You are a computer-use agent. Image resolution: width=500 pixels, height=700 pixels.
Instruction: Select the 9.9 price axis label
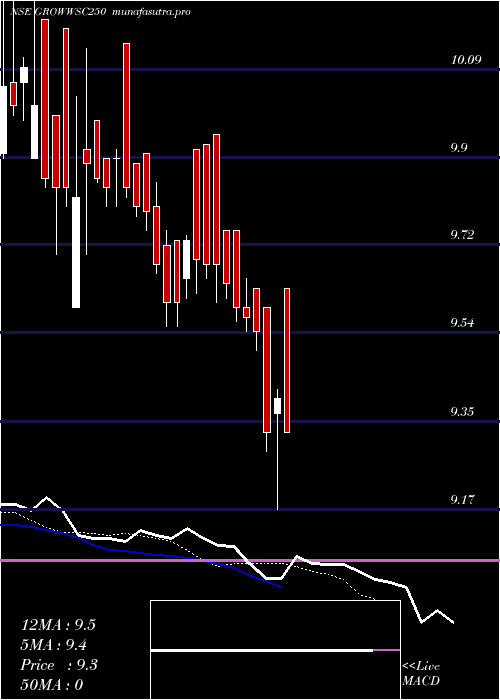459,148
